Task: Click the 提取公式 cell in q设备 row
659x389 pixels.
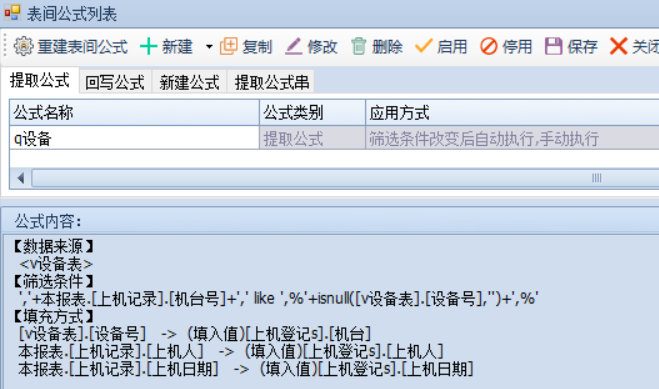Action: 313,138
